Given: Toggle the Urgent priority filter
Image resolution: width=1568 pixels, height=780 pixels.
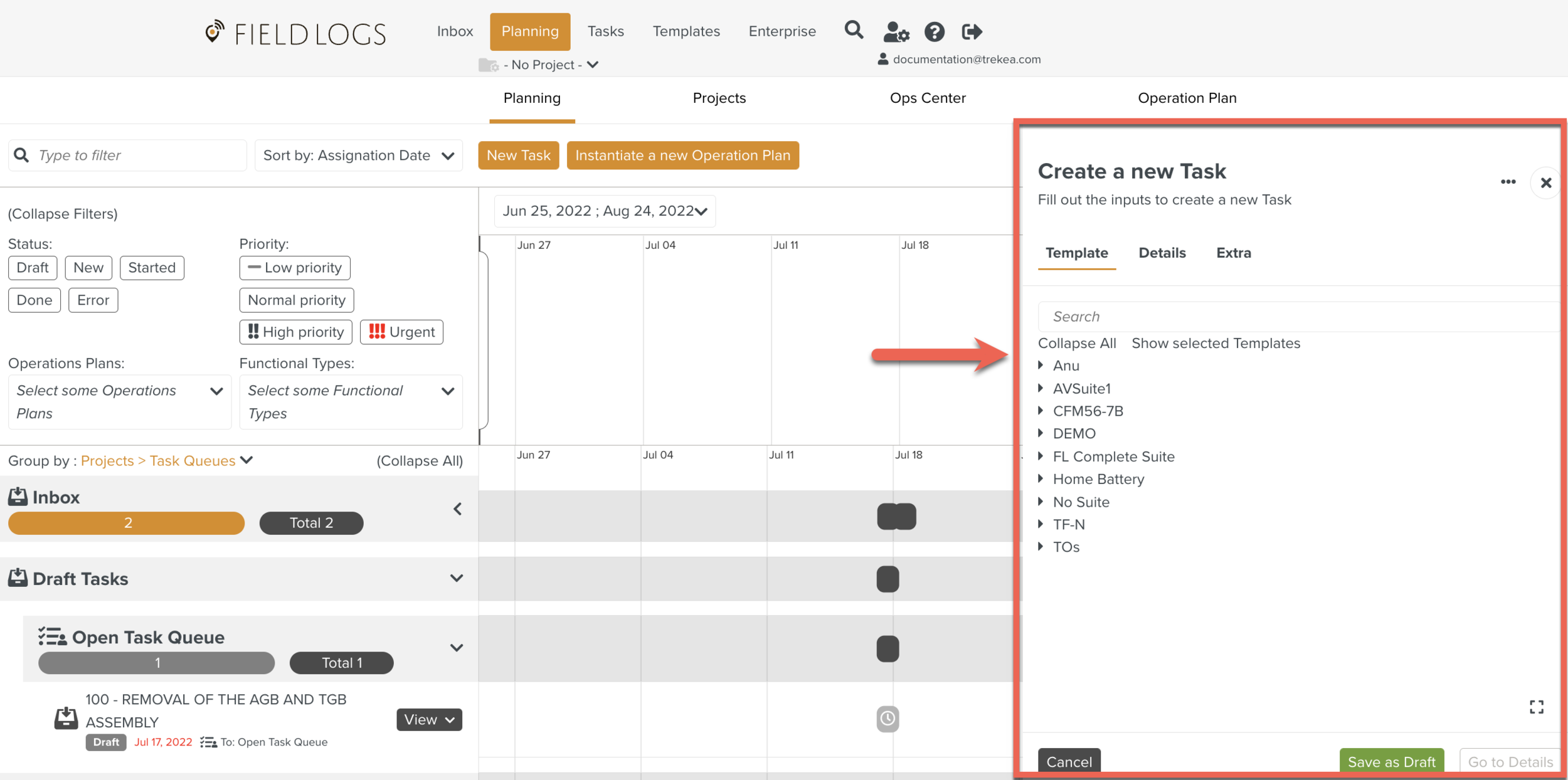Looking at the screenshot, I should (x=401, y=332).
